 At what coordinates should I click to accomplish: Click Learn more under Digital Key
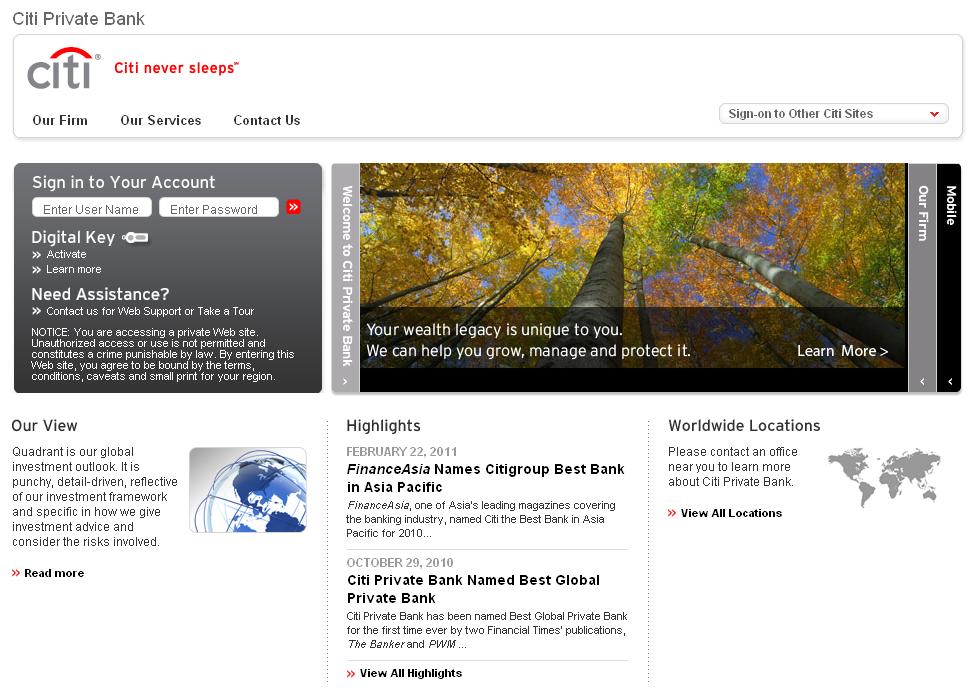click(x=74, y=269)
